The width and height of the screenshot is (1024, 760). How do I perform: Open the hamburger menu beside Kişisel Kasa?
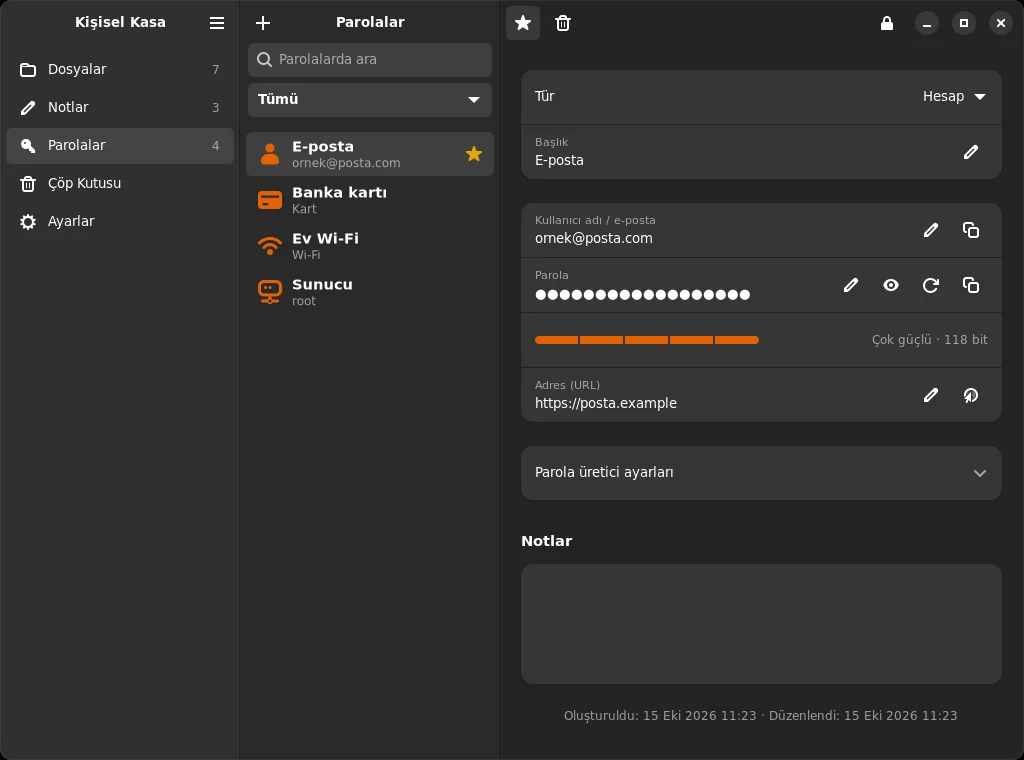point(217,23)
